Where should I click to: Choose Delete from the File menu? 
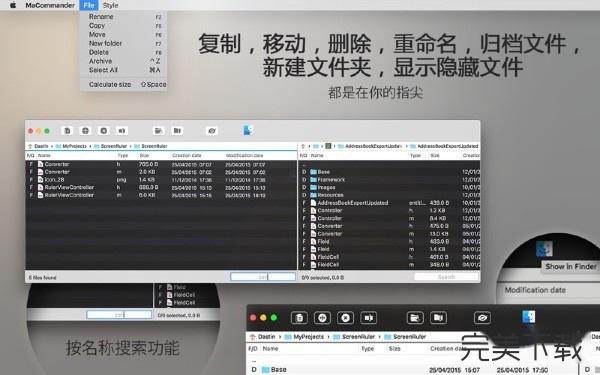coord(124,52)
